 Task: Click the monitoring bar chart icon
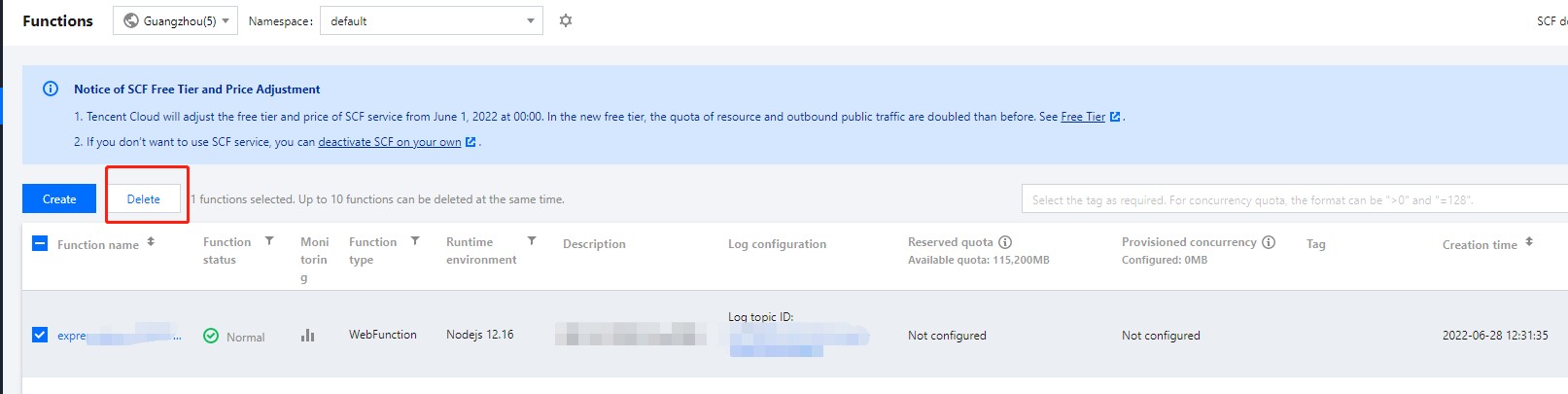click(307, 336)
